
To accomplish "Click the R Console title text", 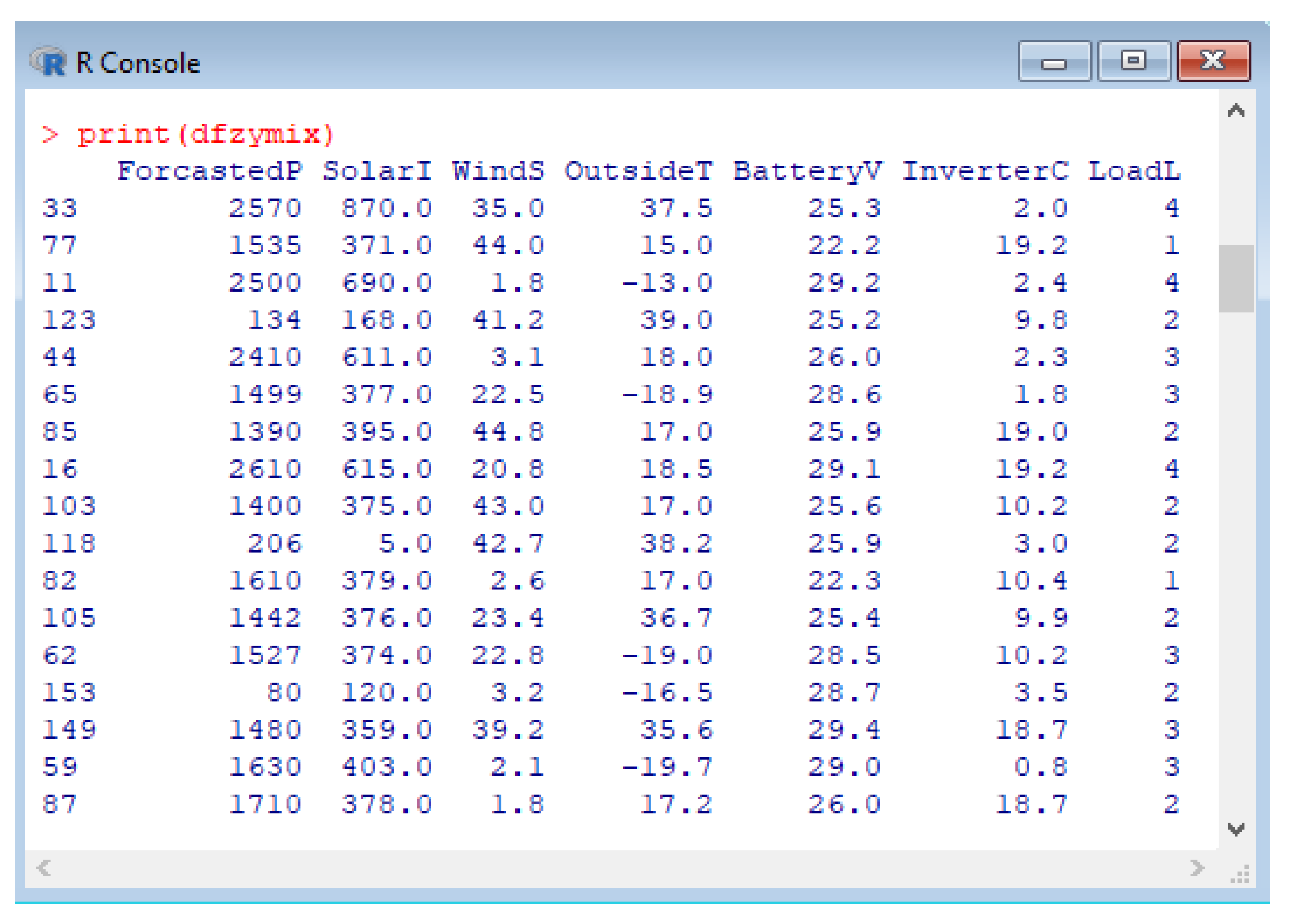I will click(138, 63).
